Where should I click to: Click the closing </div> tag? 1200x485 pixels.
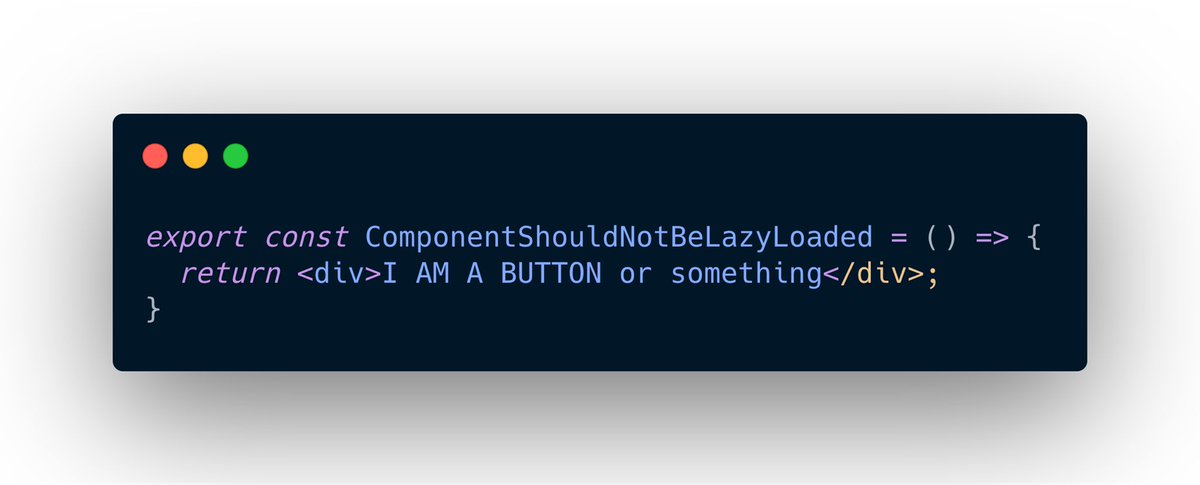click(x=873, y=274)
